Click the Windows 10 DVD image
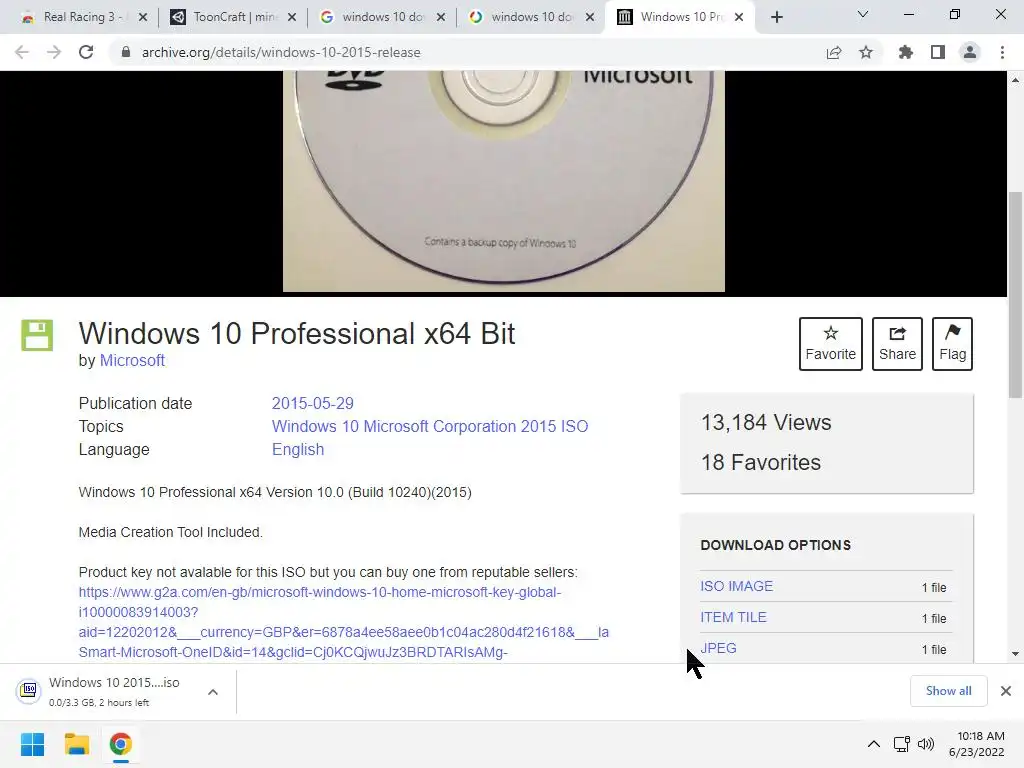Image resolution: width=1024 pixels, height=768 pixels. tap(504, 181)
